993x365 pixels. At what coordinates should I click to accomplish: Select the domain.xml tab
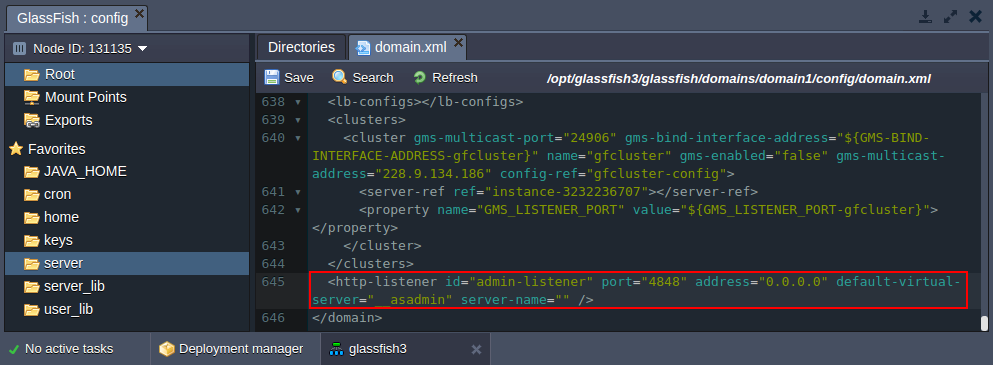407,47
